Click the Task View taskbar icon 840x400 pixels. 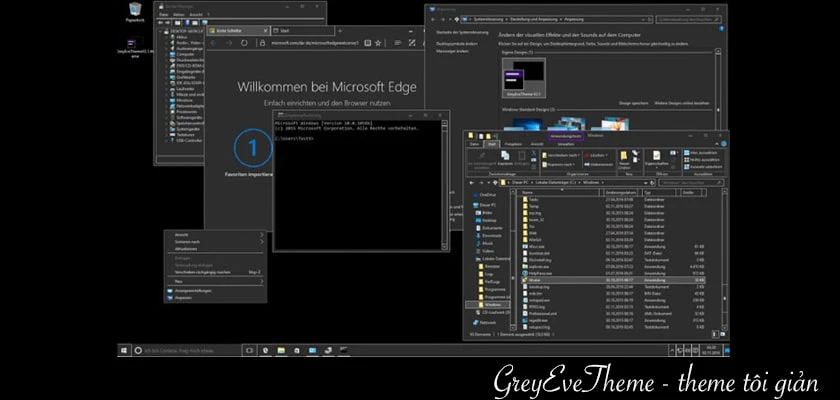point(249,350)
